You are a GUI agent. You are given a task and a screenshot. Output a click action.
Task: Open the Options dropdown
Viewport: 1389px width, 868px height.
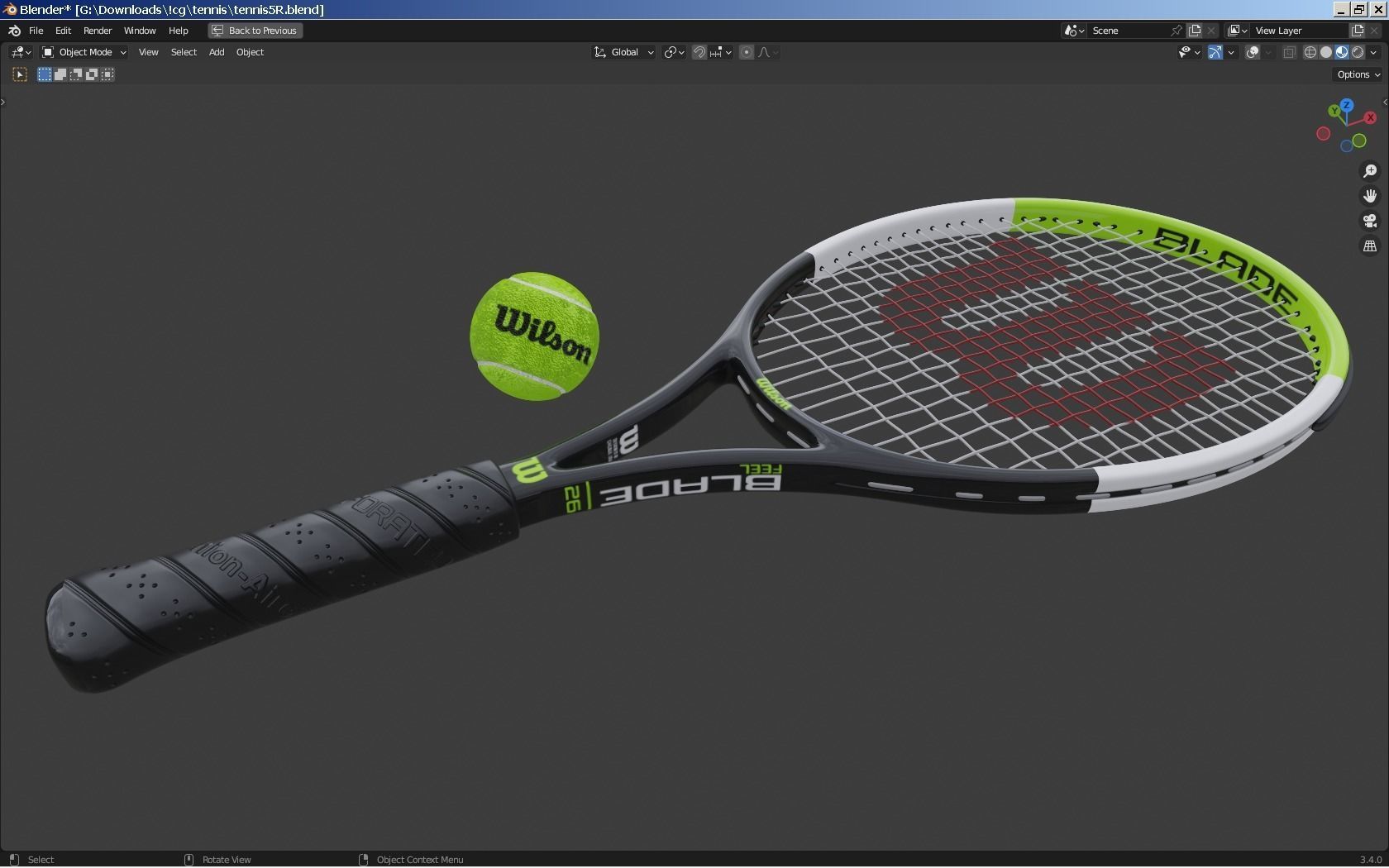(x=1358, y=74)
